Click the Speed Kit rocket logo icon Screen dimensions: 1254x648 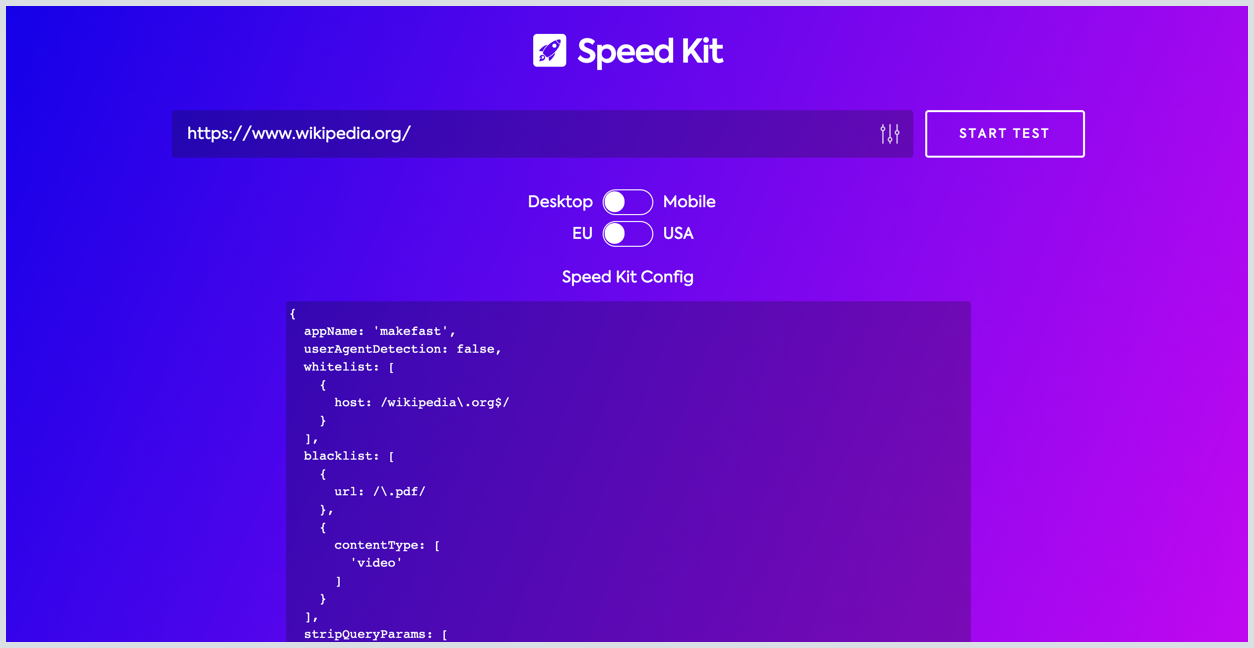pyautogui.click(x=550, y=51)
